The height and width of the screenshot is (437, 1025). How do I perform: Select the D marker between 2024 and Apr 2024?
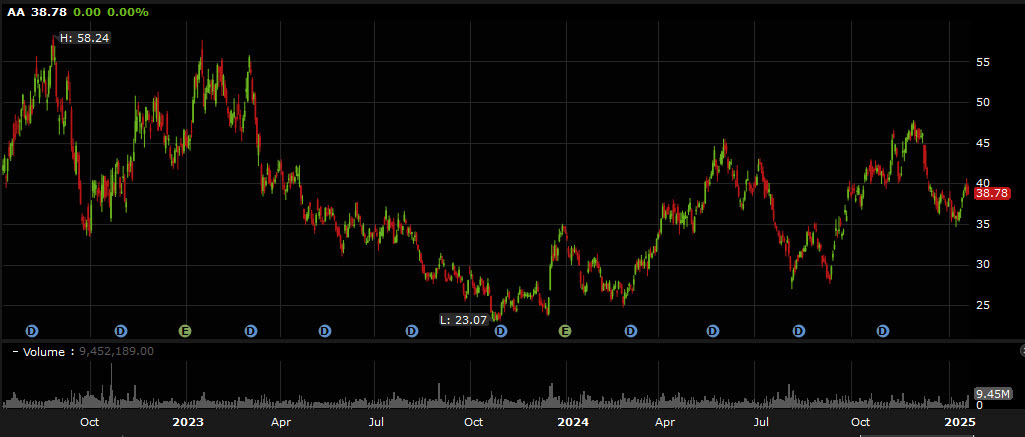point(630,331)
